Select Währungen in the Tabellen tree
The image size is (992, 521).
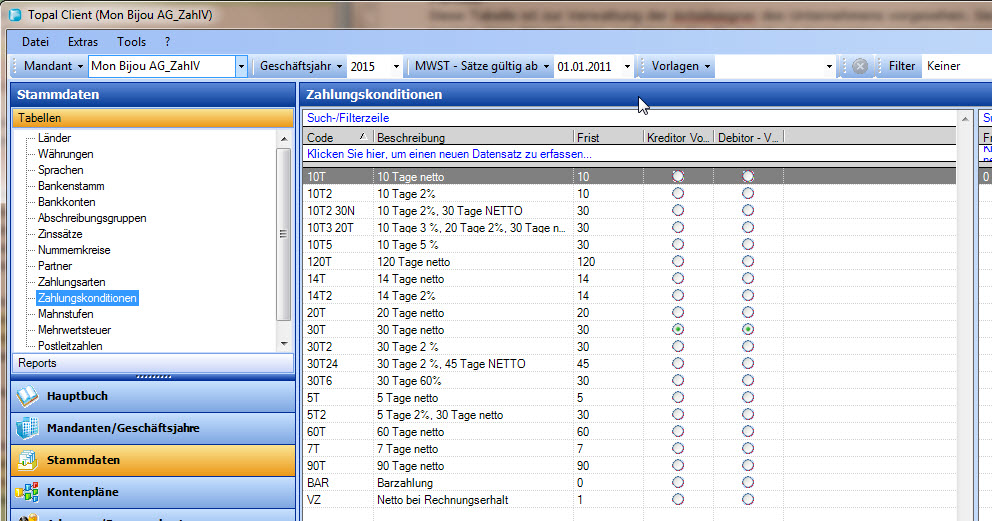point(66,154)
